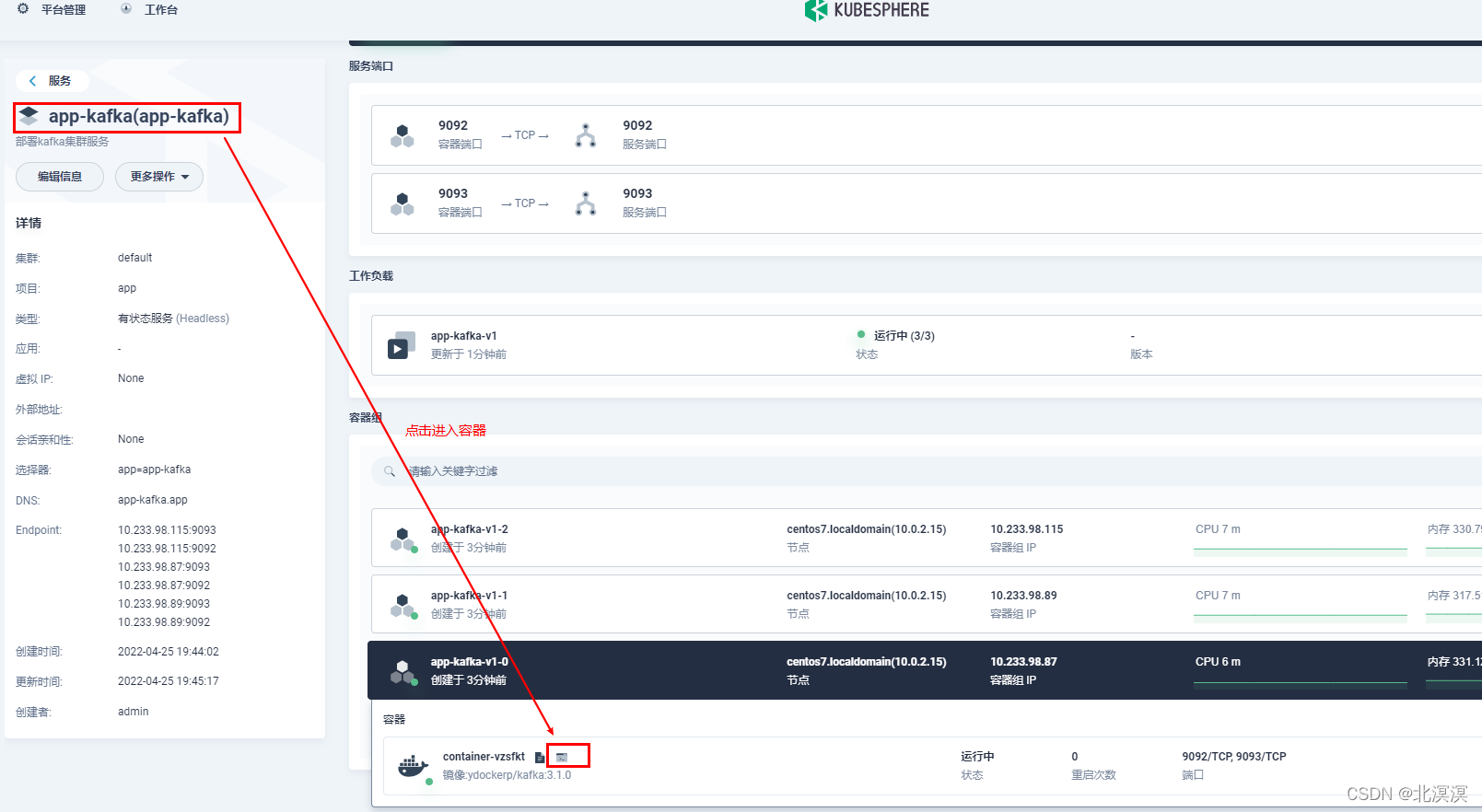
Task: Open pod app-kafka-v1-1
Action: (469, 596)
